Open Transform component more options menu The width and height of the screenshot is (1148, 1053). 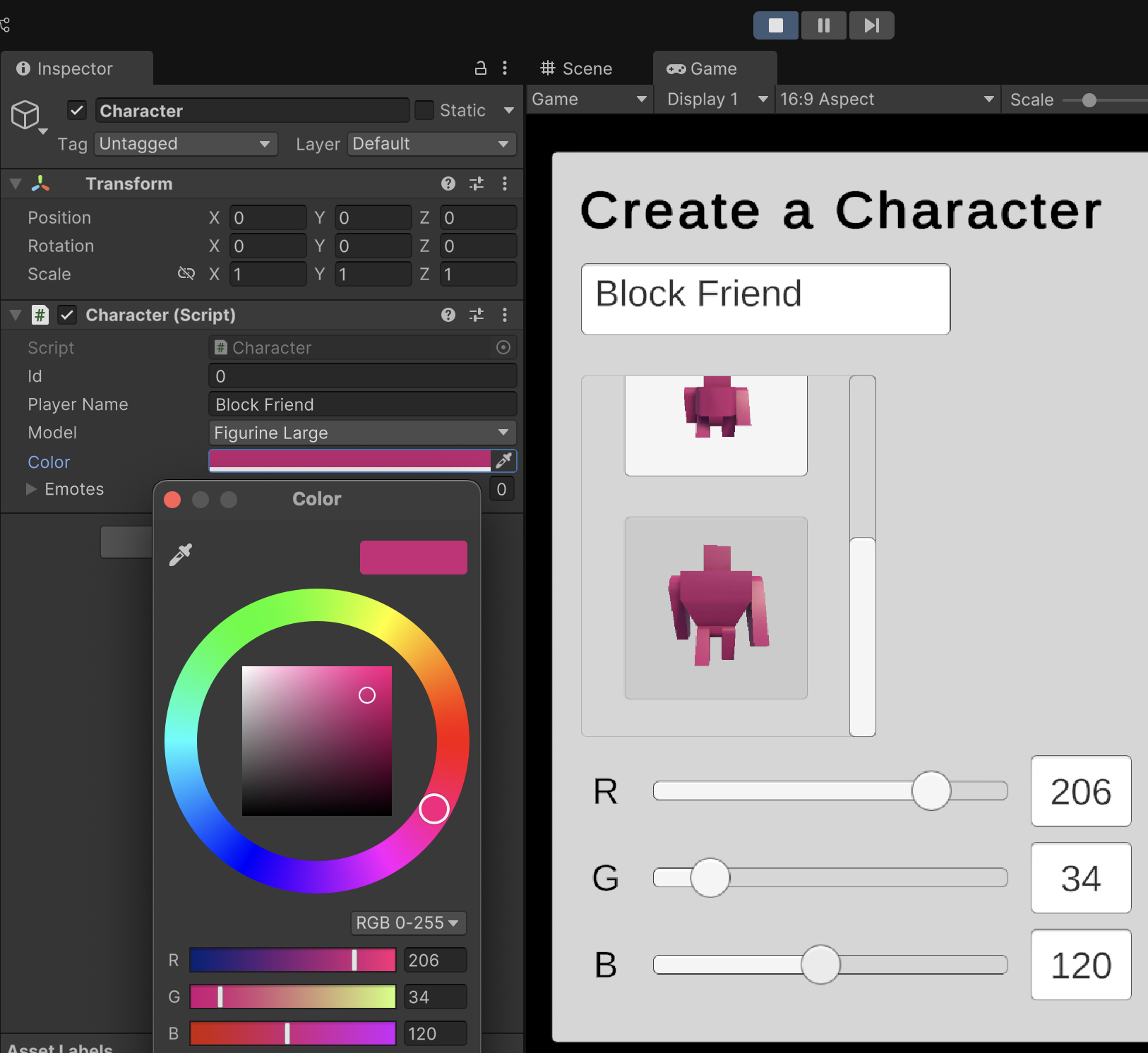click(504, 183)
